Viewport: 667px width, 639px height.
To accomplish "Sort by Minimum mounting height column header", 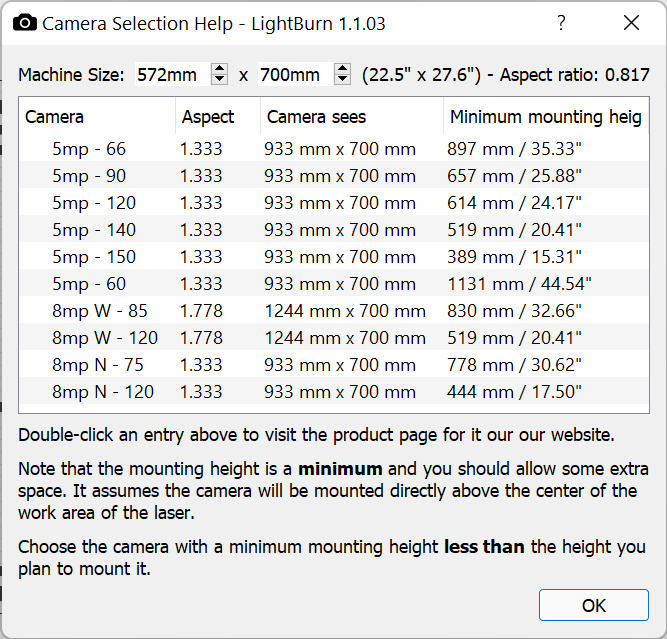I will [x=546, y=117].
